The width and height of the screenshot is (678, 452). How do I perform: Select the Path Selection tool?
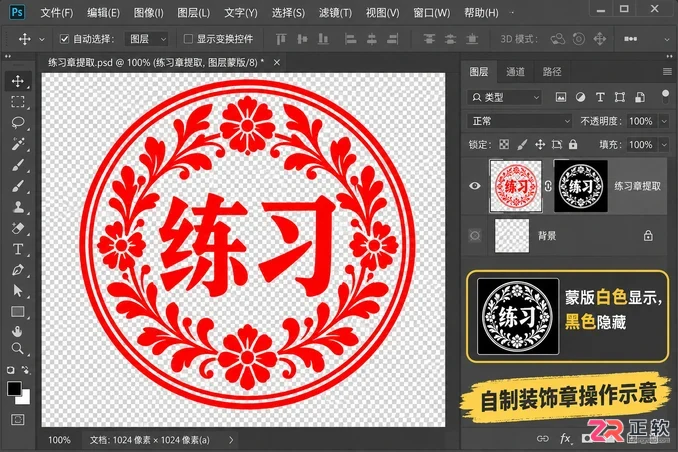18,291
